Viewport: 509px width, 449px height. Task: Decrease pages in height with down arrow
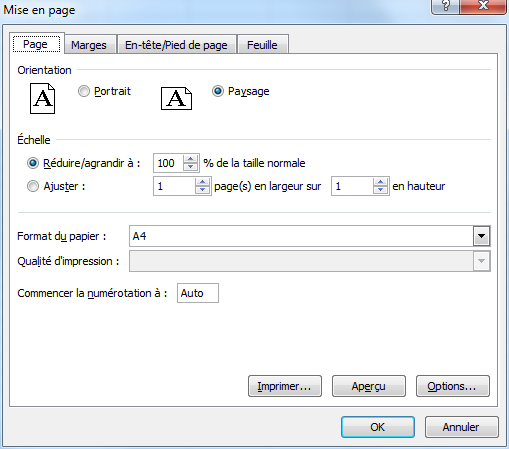[x=380, y=190]
